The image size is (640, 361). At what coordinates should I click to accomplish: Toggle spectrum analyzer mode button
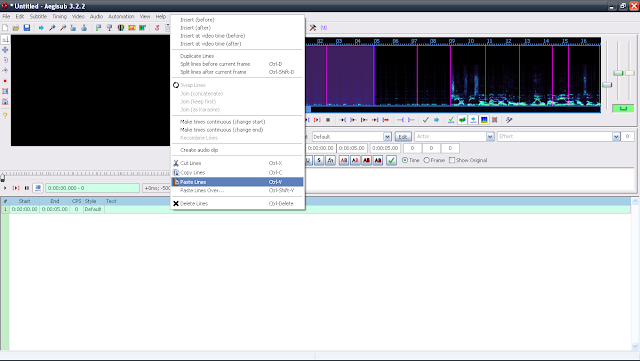click(x=484, y=120)
